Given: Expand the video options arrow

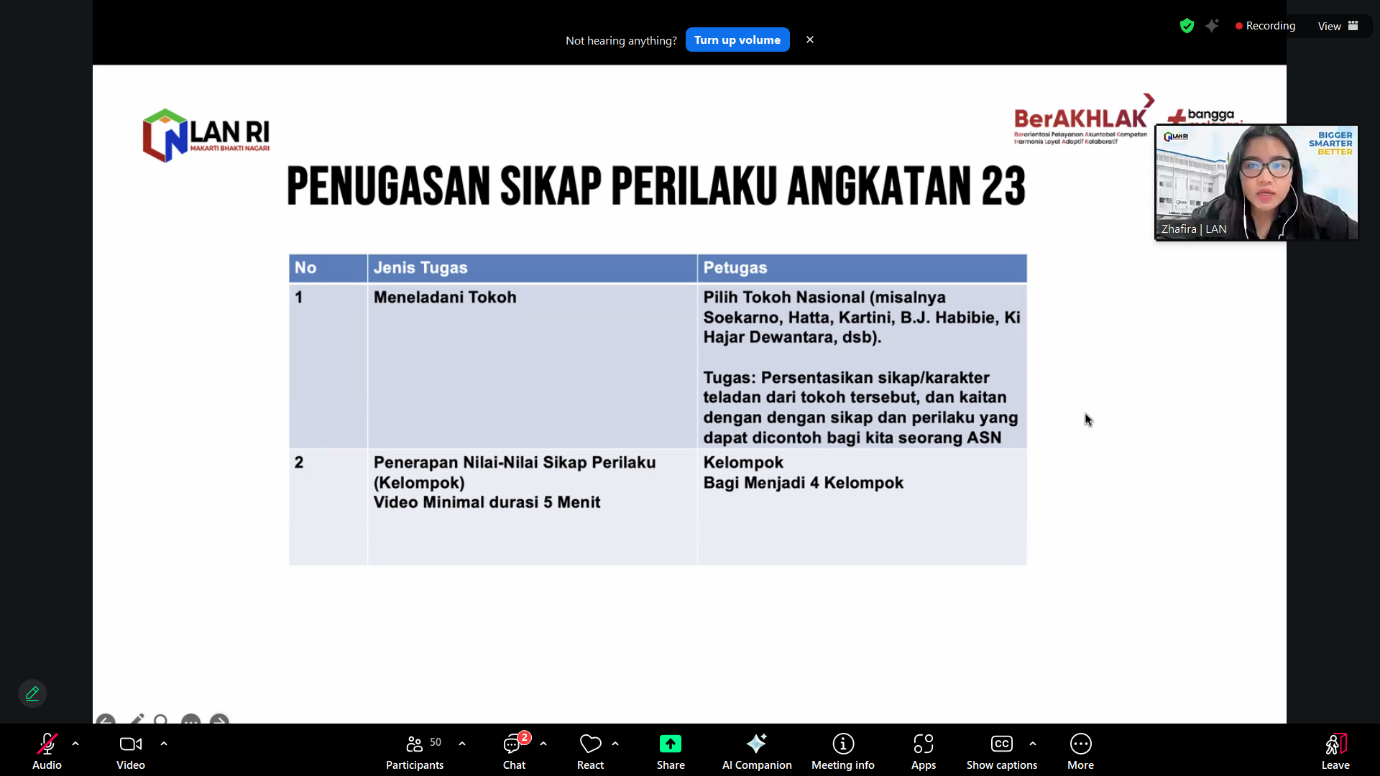Looking at the screenshot, I should pos(163,744).
